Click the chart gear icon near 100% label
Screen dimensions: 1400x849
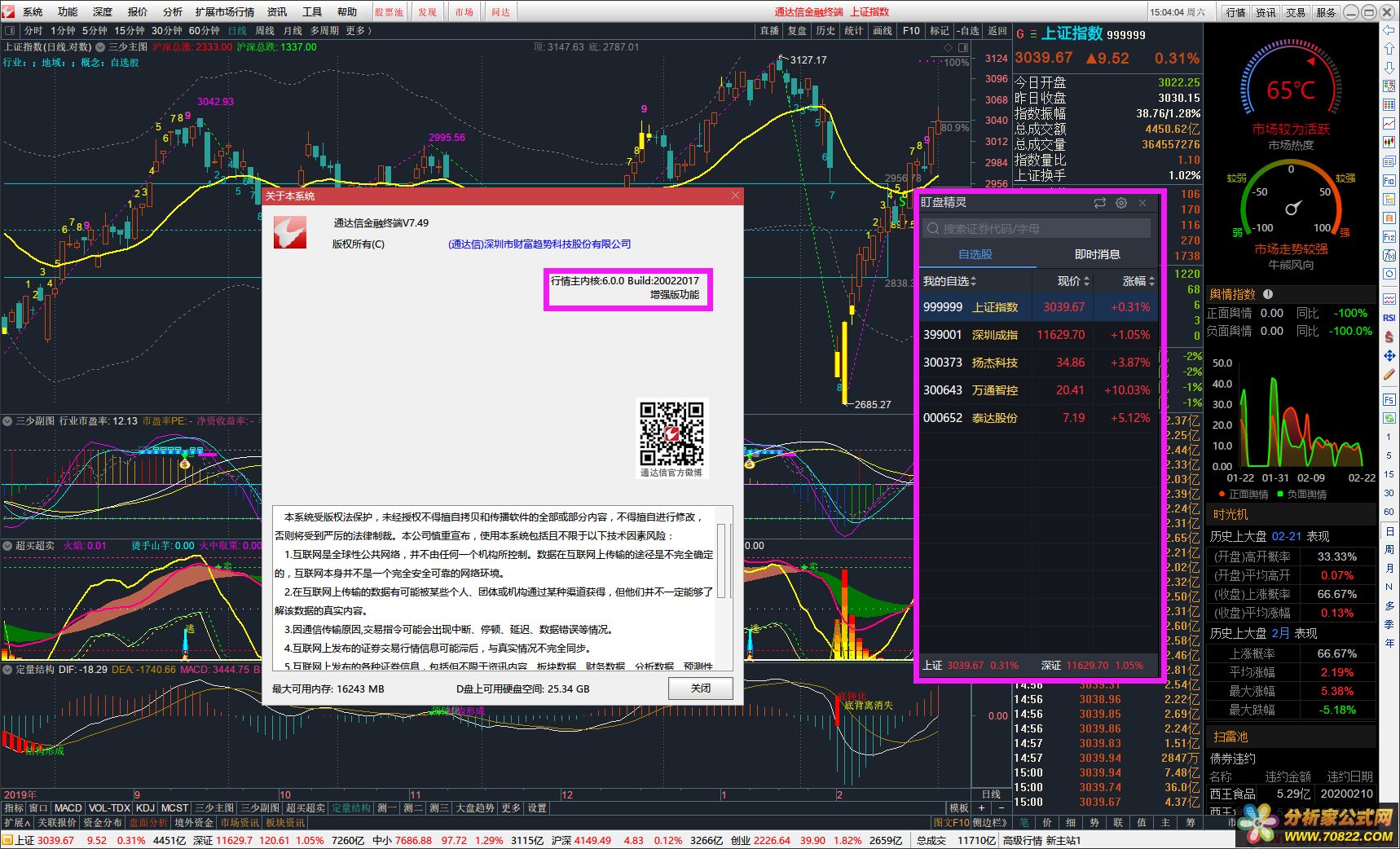click(x=949, y=47)
